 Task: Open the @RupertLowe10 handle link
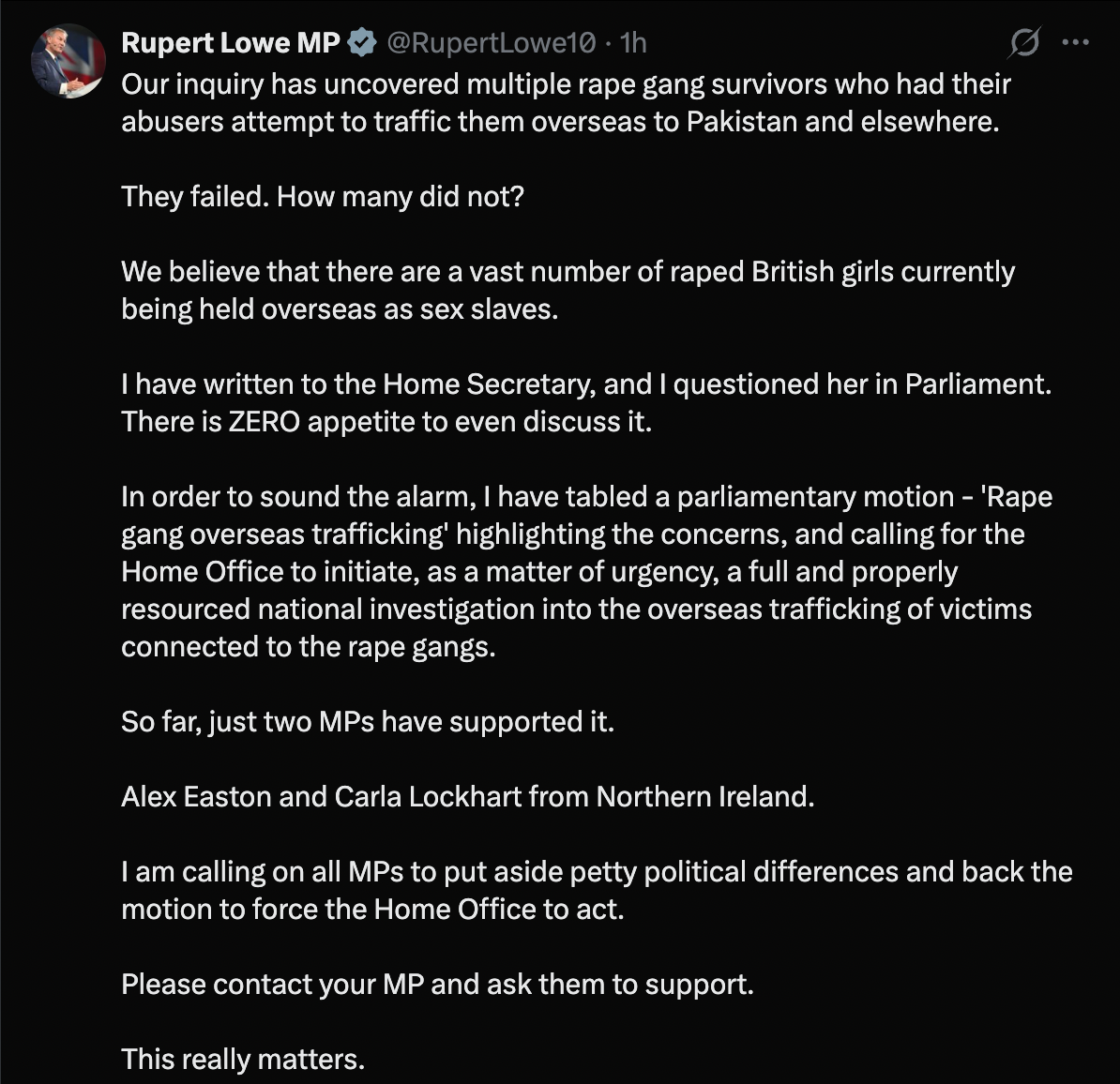pos(491,42)
